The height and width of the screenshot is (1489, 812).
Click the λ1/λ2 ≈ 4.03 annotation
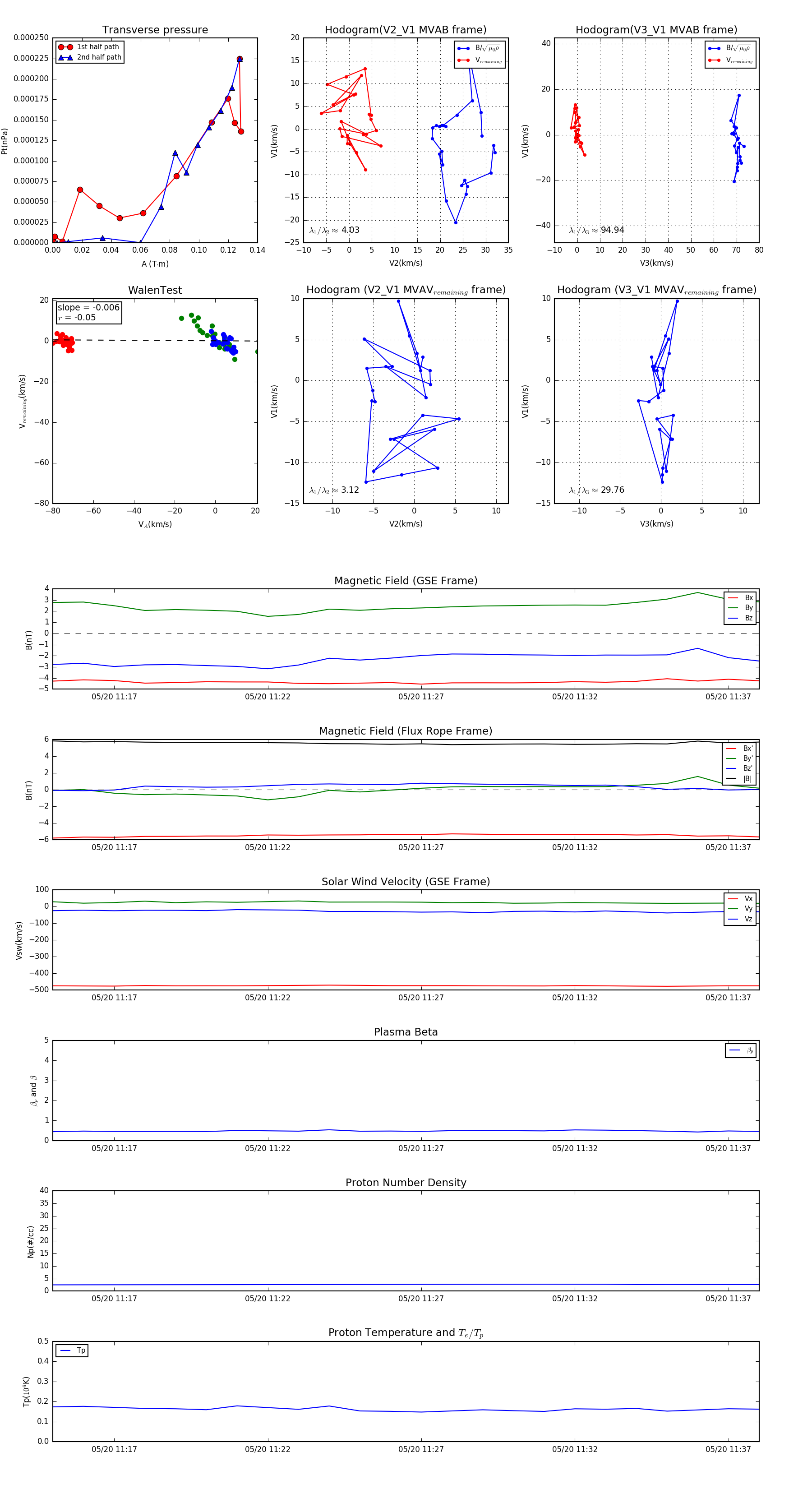[x=334, y=230]
